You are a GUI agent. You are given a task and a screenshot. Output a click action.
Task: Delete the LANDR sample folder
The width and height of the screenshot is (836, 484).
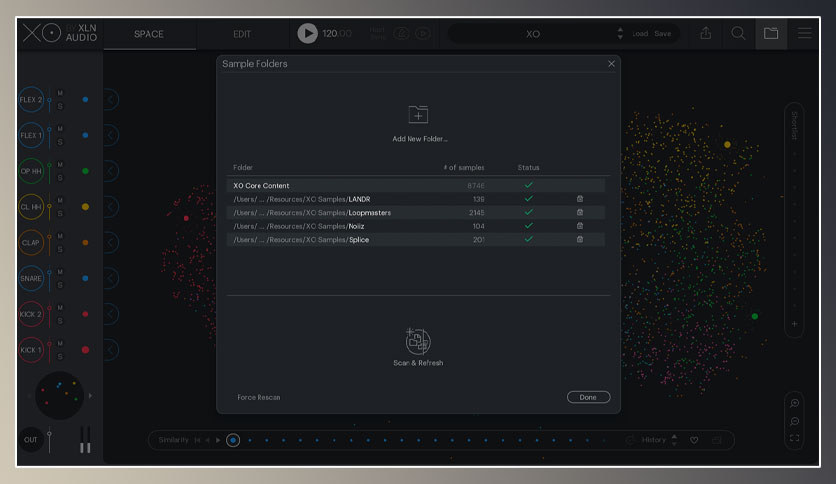[x=580, y=199]
